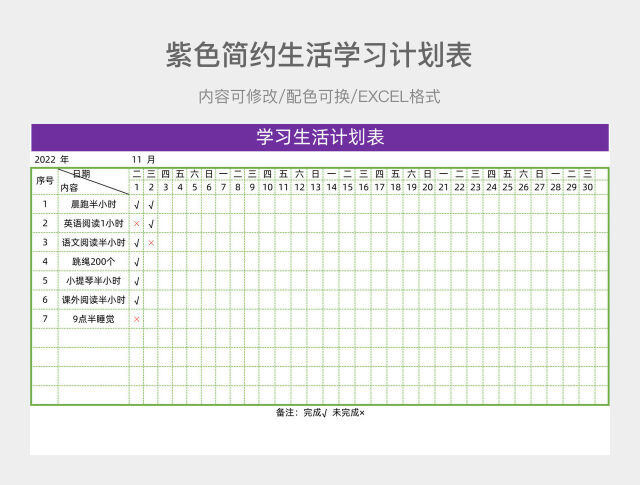The height and width of the screenshot is (485, 640).
Task: Select the task cell 英语阅读1小时
Action: (93, 223)
